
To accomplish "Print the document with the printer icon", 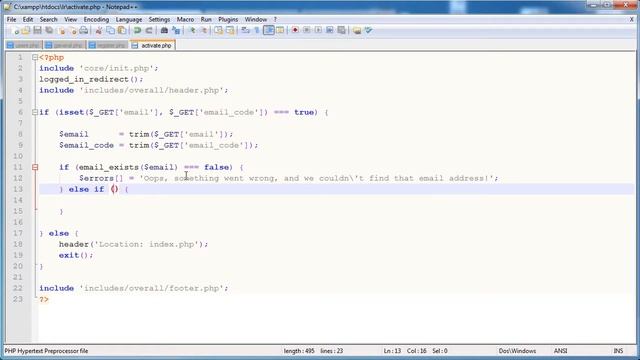I will pos(84,31).
